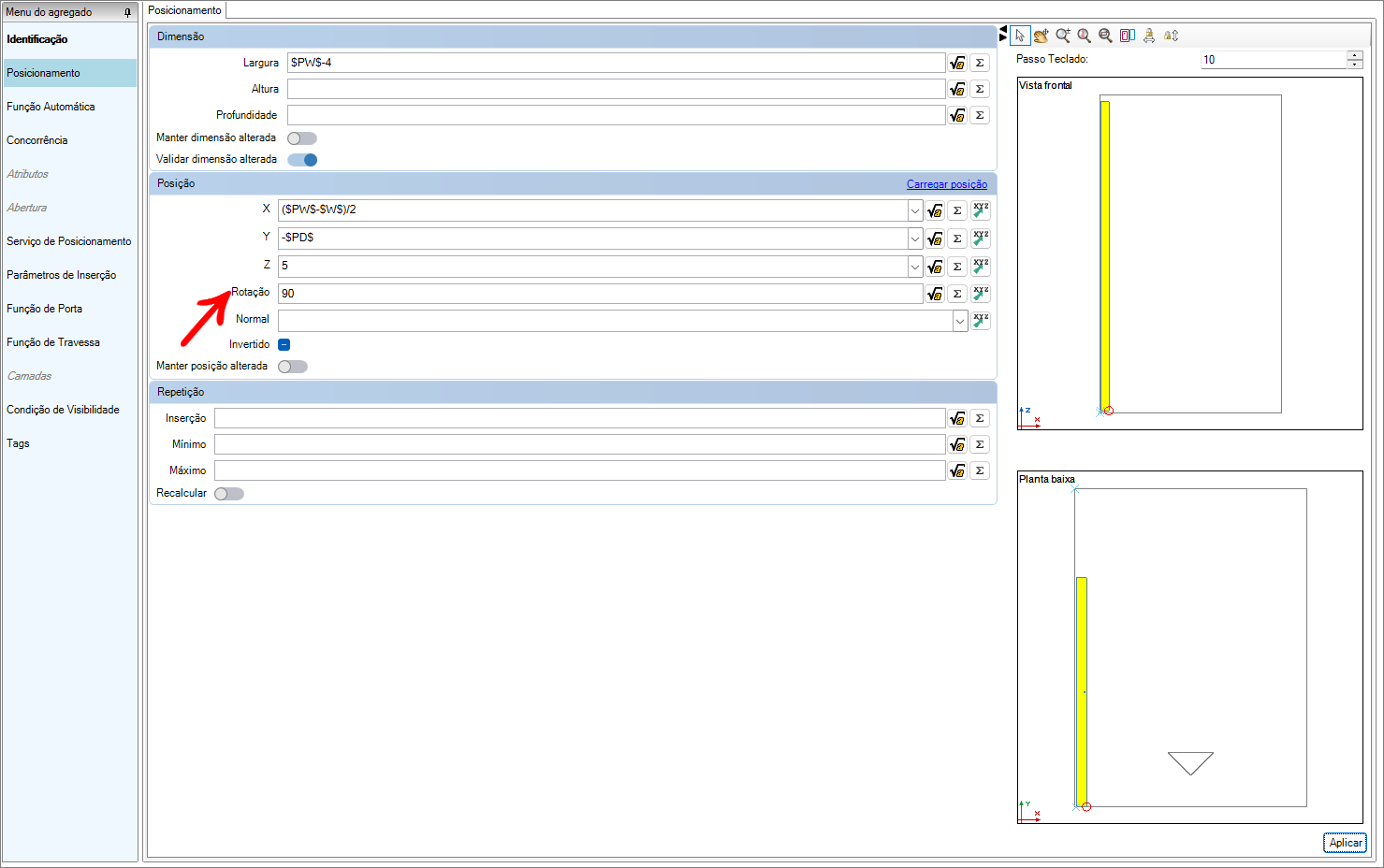
Task: Open formula editor for Rotação
Action: click(x=935, y=294)
